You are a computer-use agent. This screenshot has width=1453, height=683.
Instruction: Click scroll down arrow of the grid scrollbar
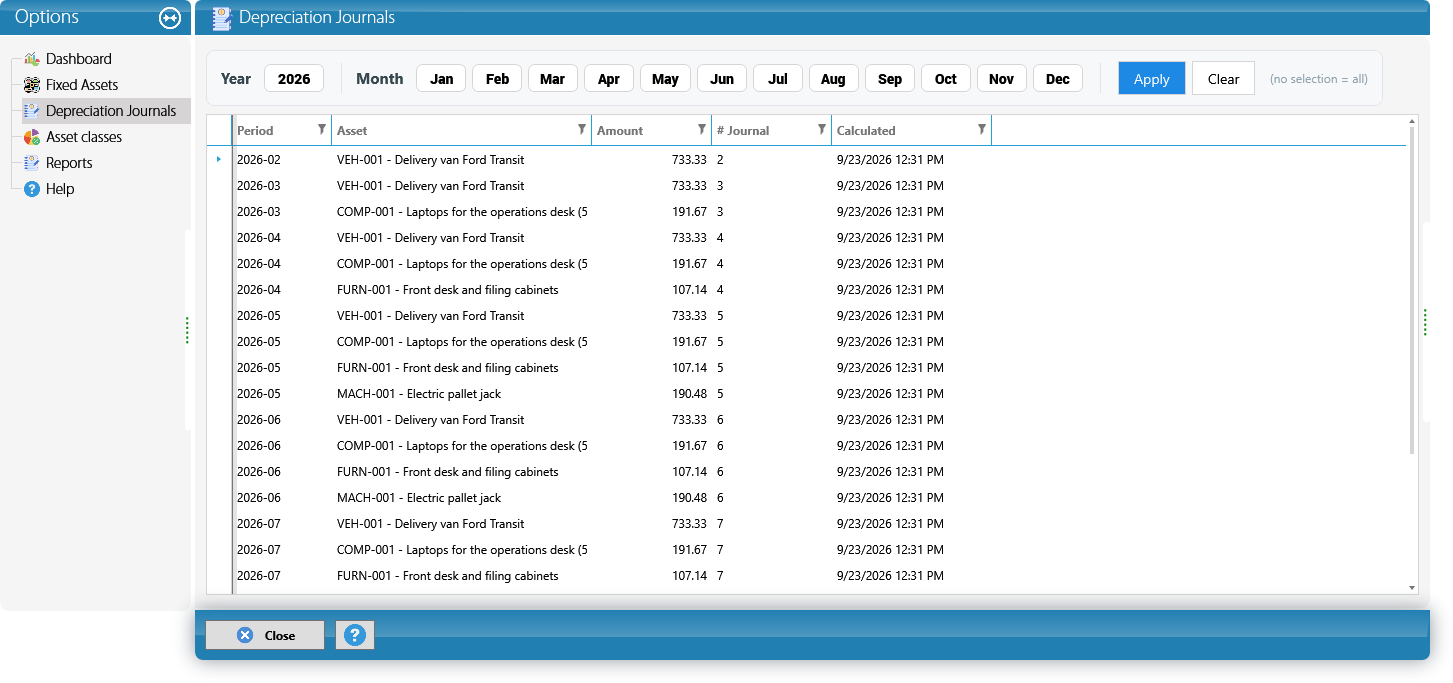(x=1412, y=588)
